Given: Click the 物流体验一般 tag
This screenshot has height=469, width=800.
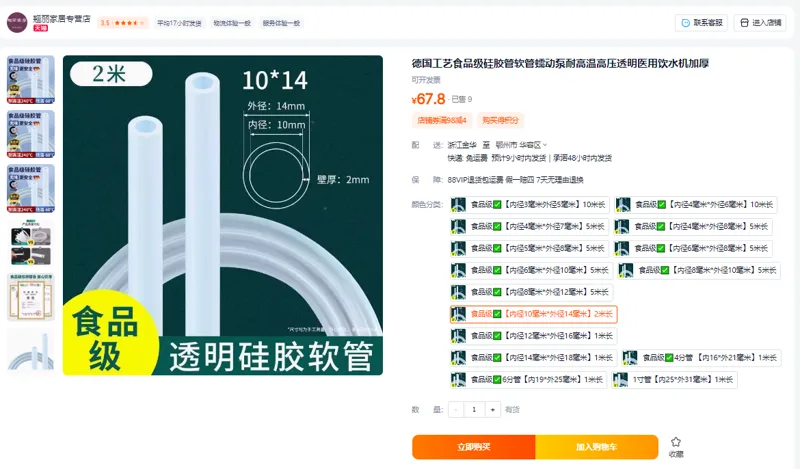Looking at the screenshot, I should [232, 23].
